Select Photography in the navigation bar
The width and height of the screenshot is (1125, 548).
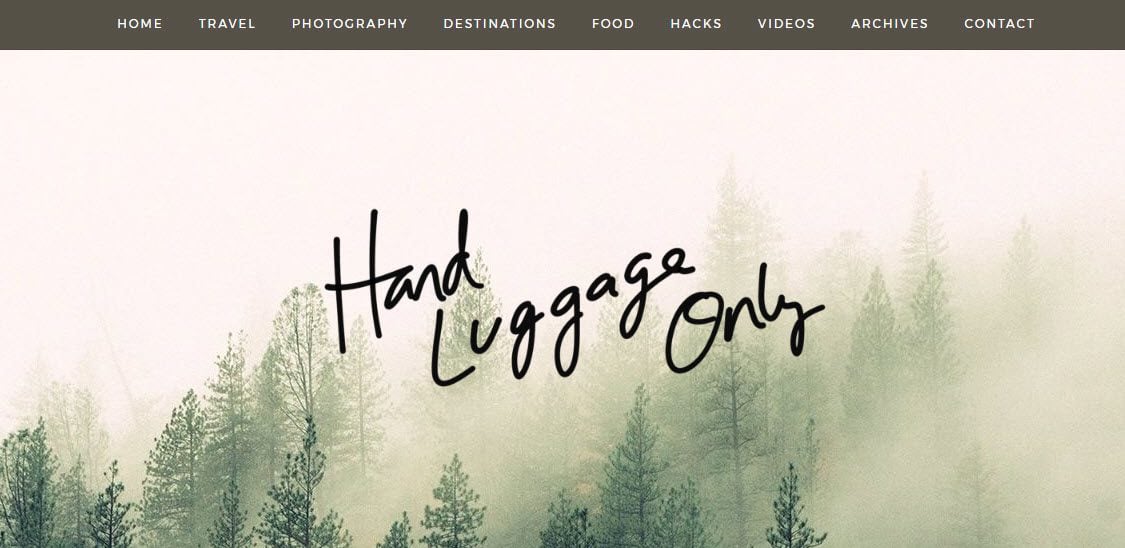(x=349, y=24)
